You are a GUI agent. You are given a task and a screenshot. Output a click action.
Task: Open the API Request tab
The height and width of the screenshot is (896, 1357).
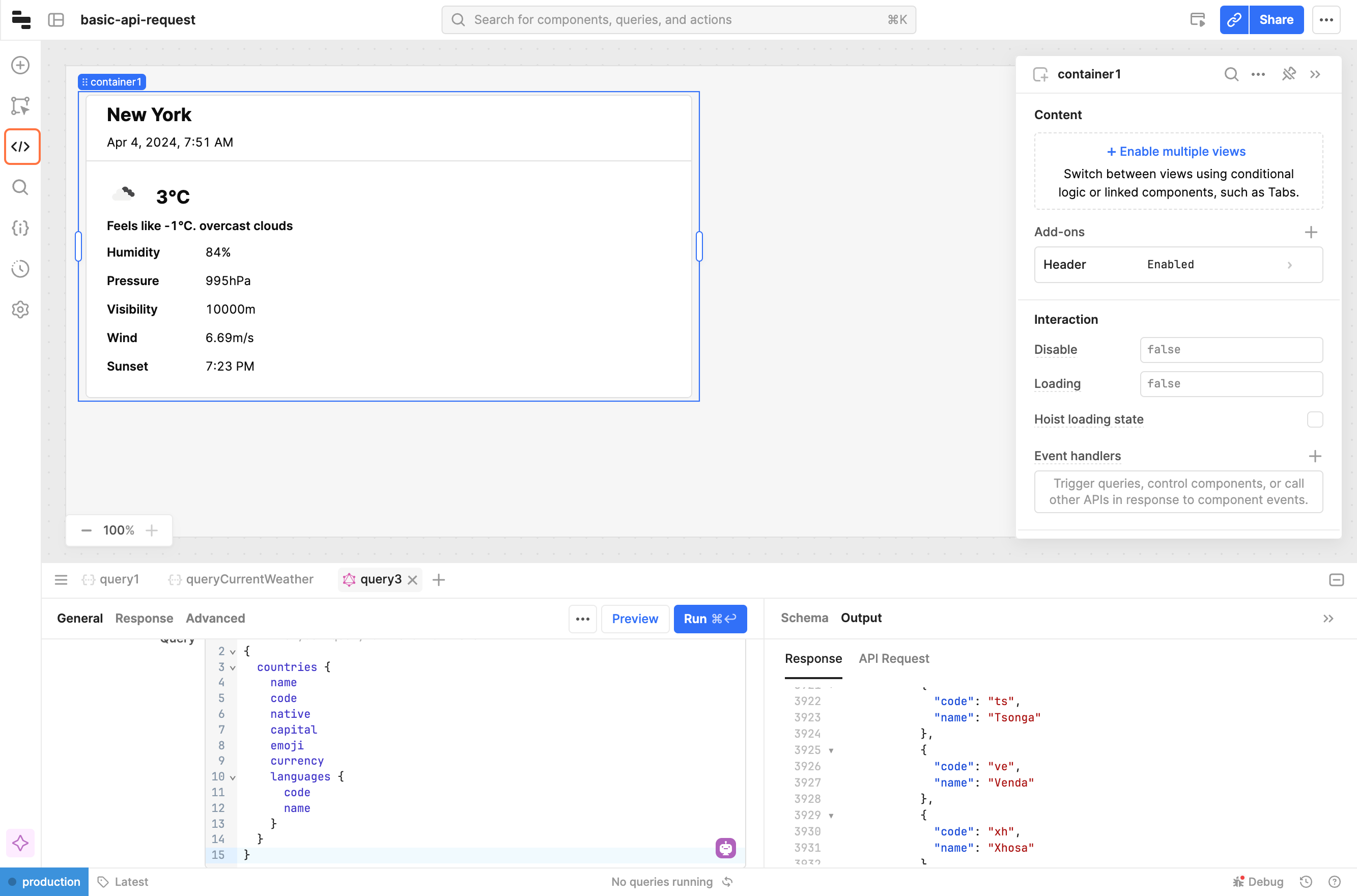pos(894,658)
